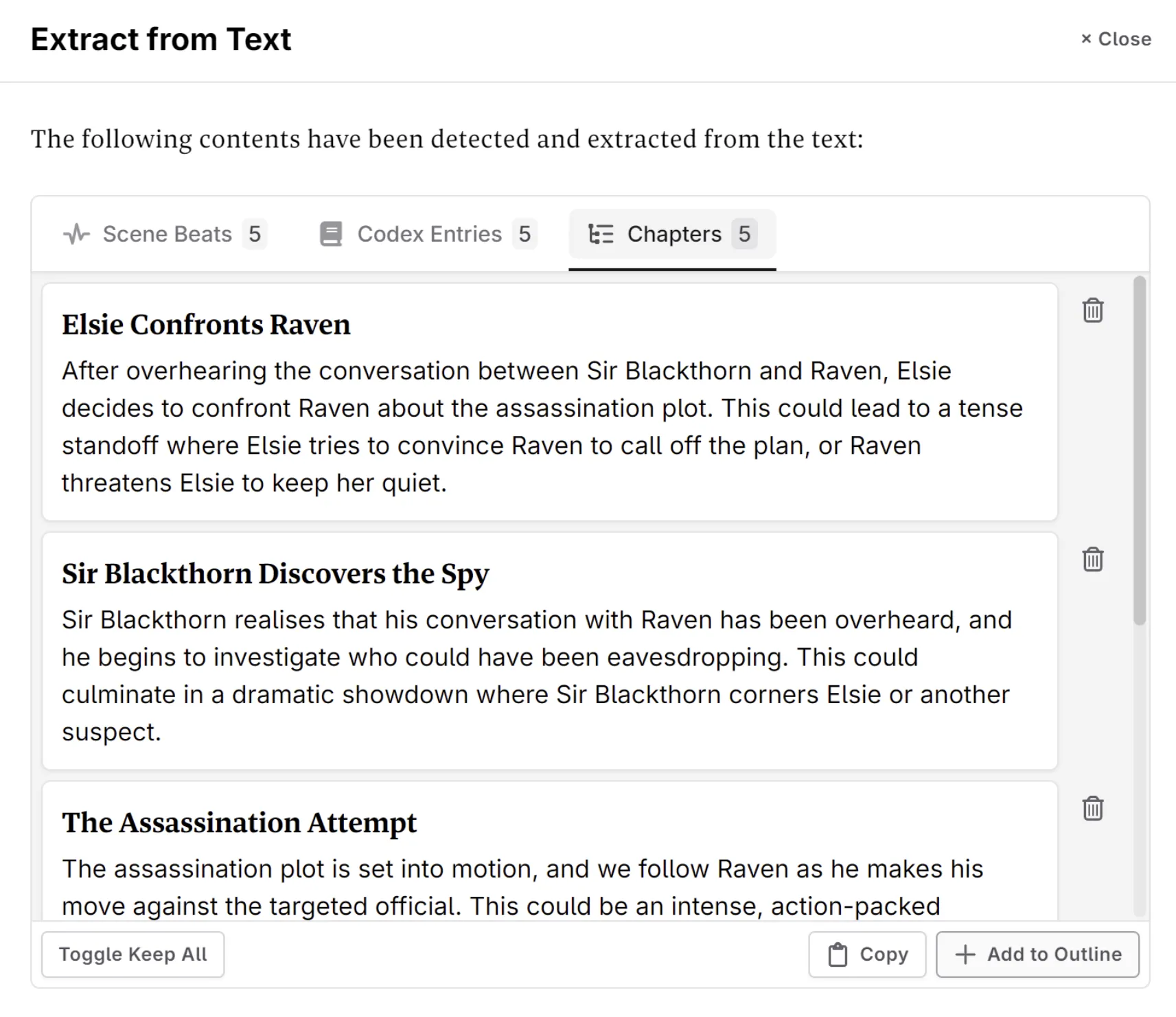Remove The Assassination Attempt chapter via trash

coord(1092,808)
